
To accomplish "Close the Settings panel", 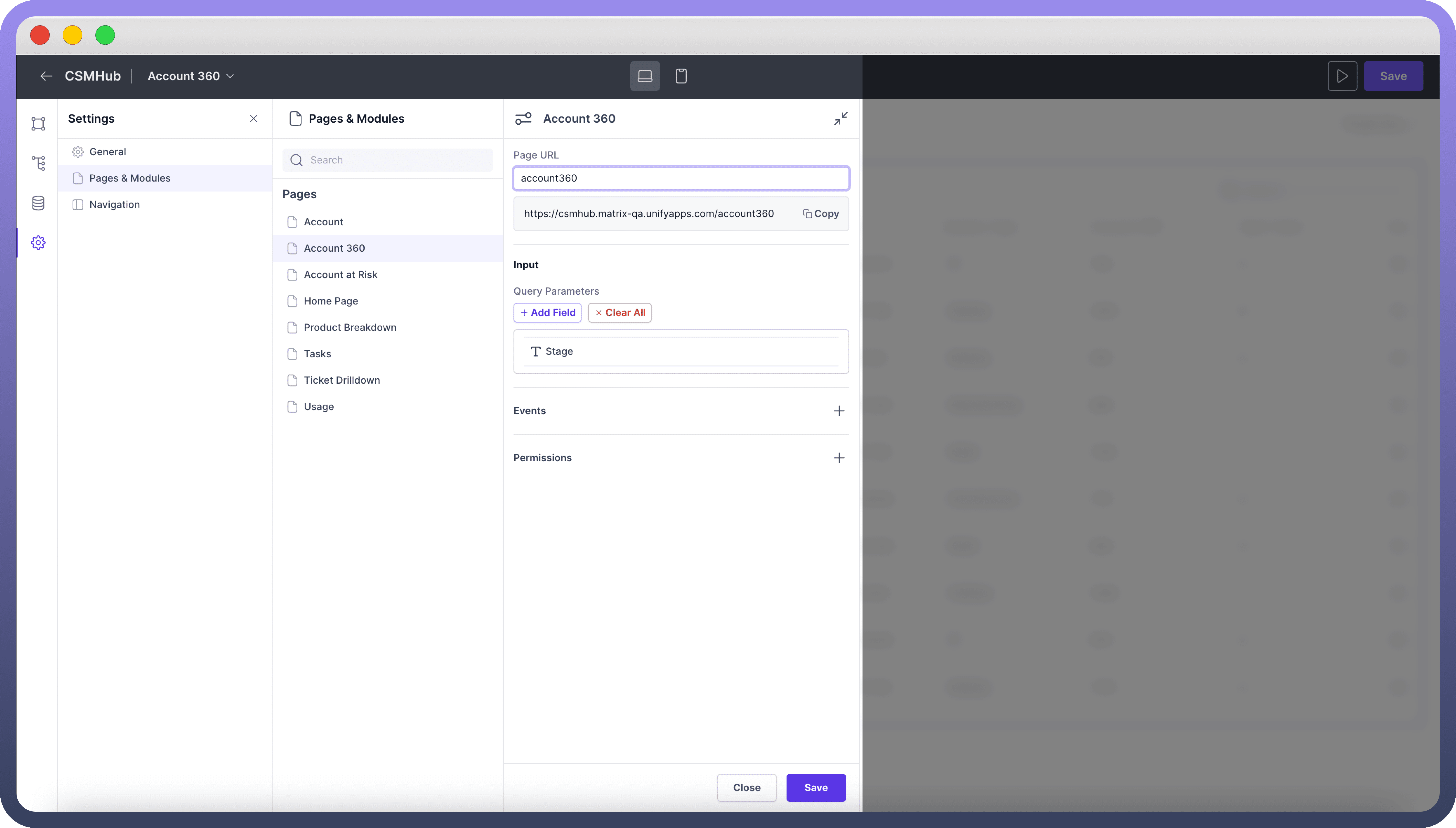I will [254, 118].
